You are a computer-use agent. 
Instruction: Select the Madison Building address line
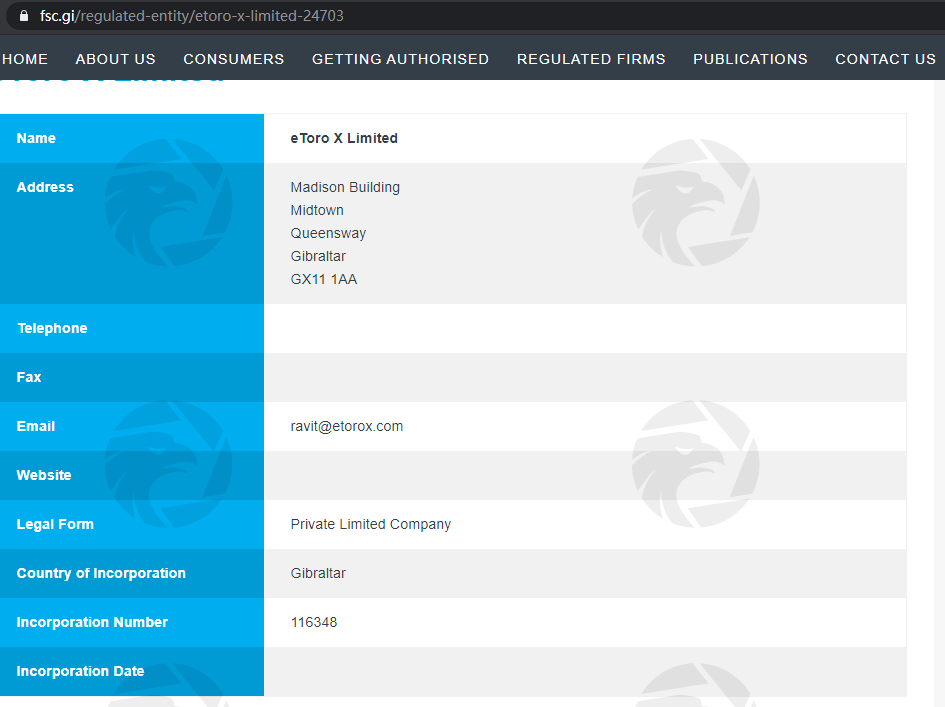coord(345,187)
